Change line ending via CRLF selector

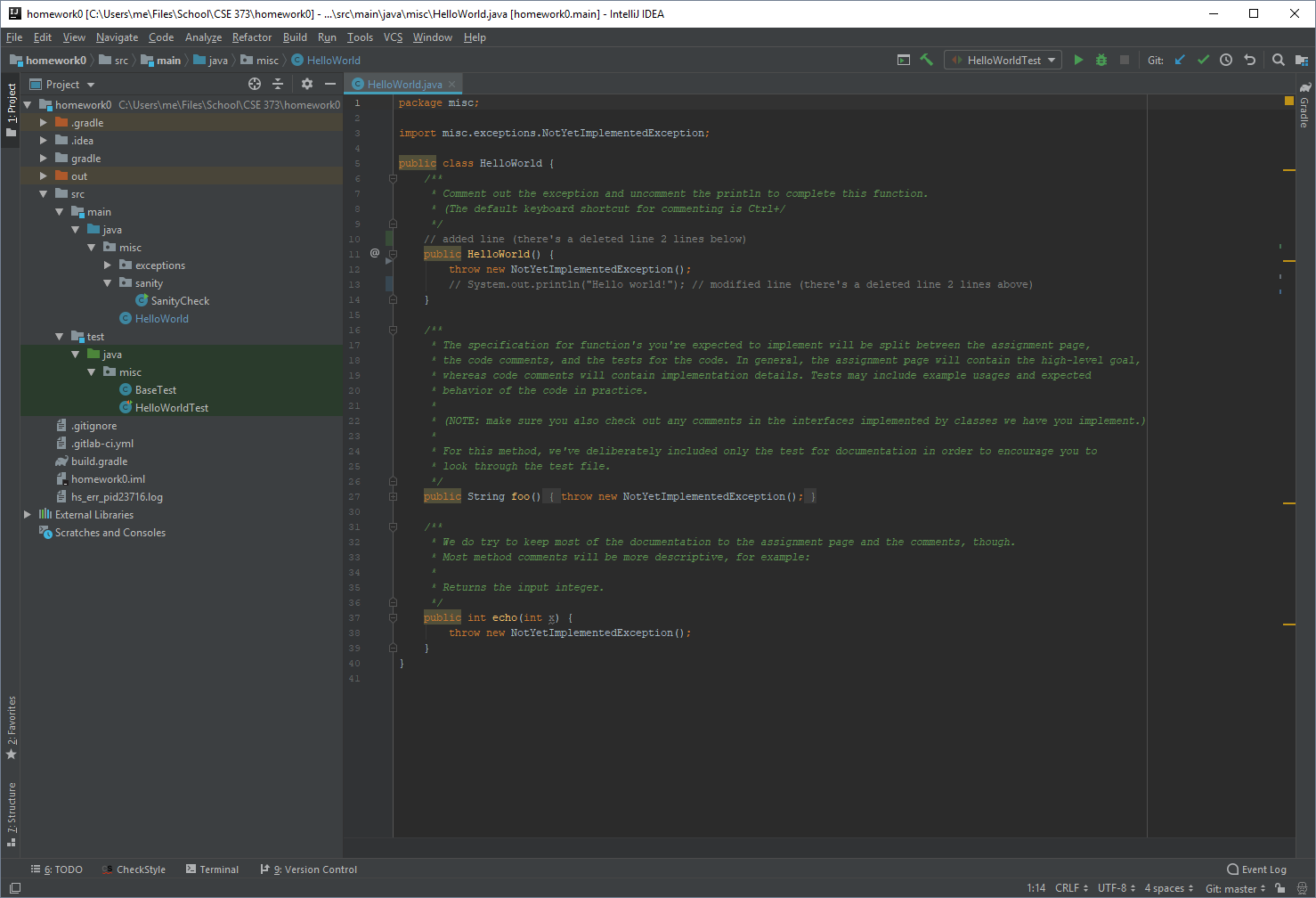click(x=1069, y=888)
